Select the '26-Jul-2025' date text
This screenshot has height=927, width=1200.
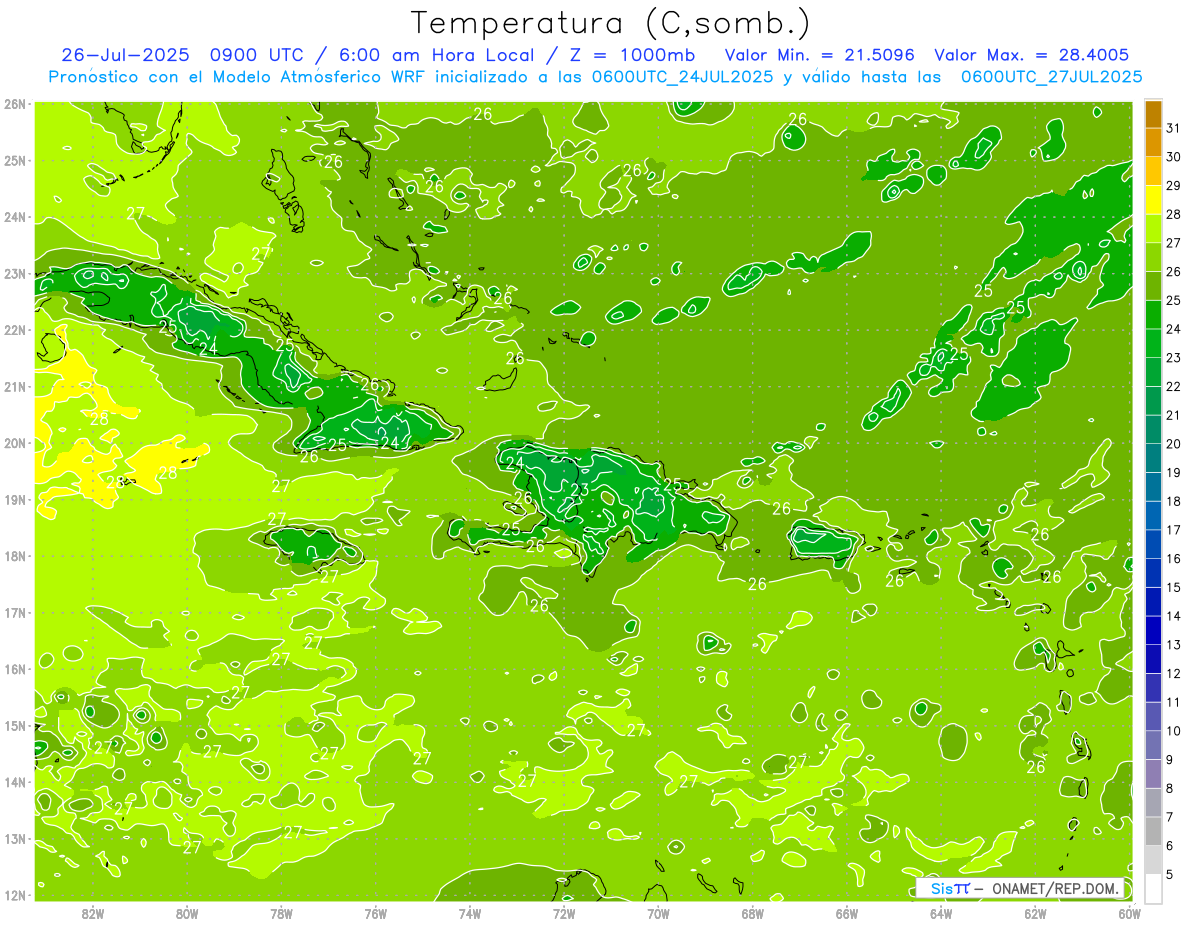[x=126, y=55]
